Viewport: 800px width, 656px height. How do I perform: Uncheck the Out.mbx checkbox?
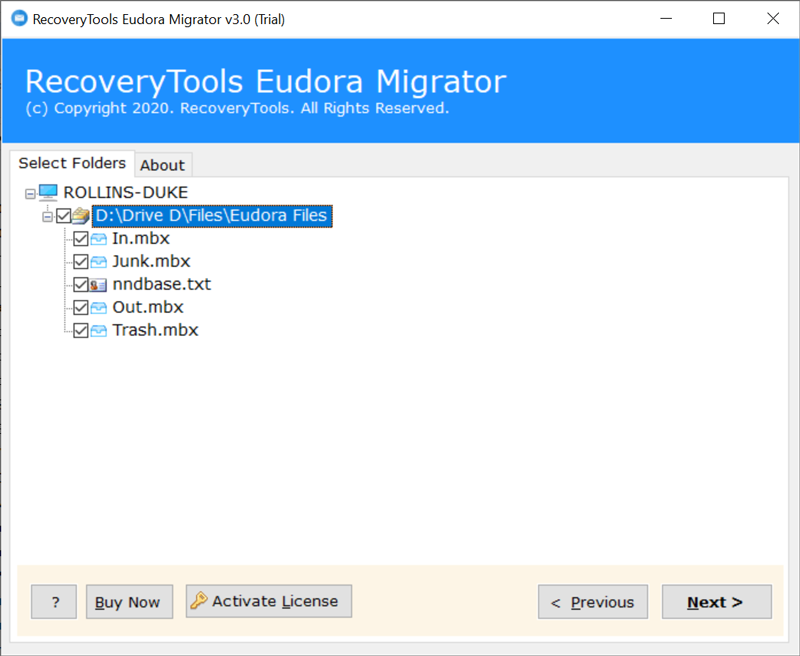pos(81,308)
